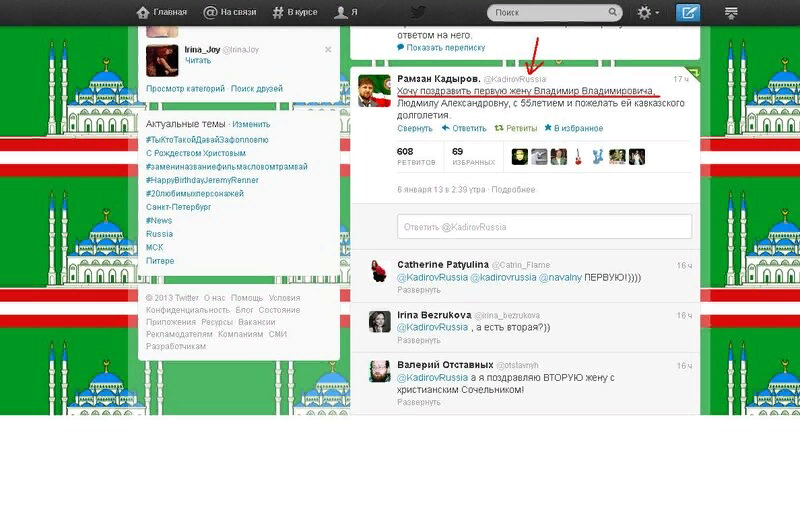Open trend МСК
The image size is (800, 506).
point(155,247)
